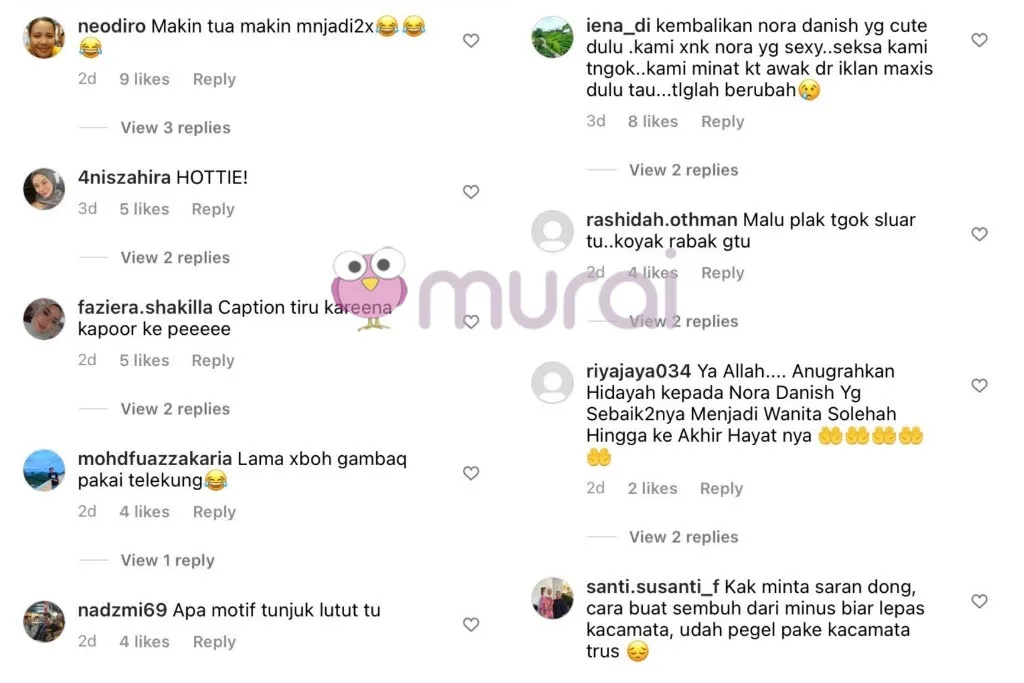The width and height of the screenshot is (1024, 683).
Task: Open the 9 likes list on neodiro's comment
Action: 144,80
